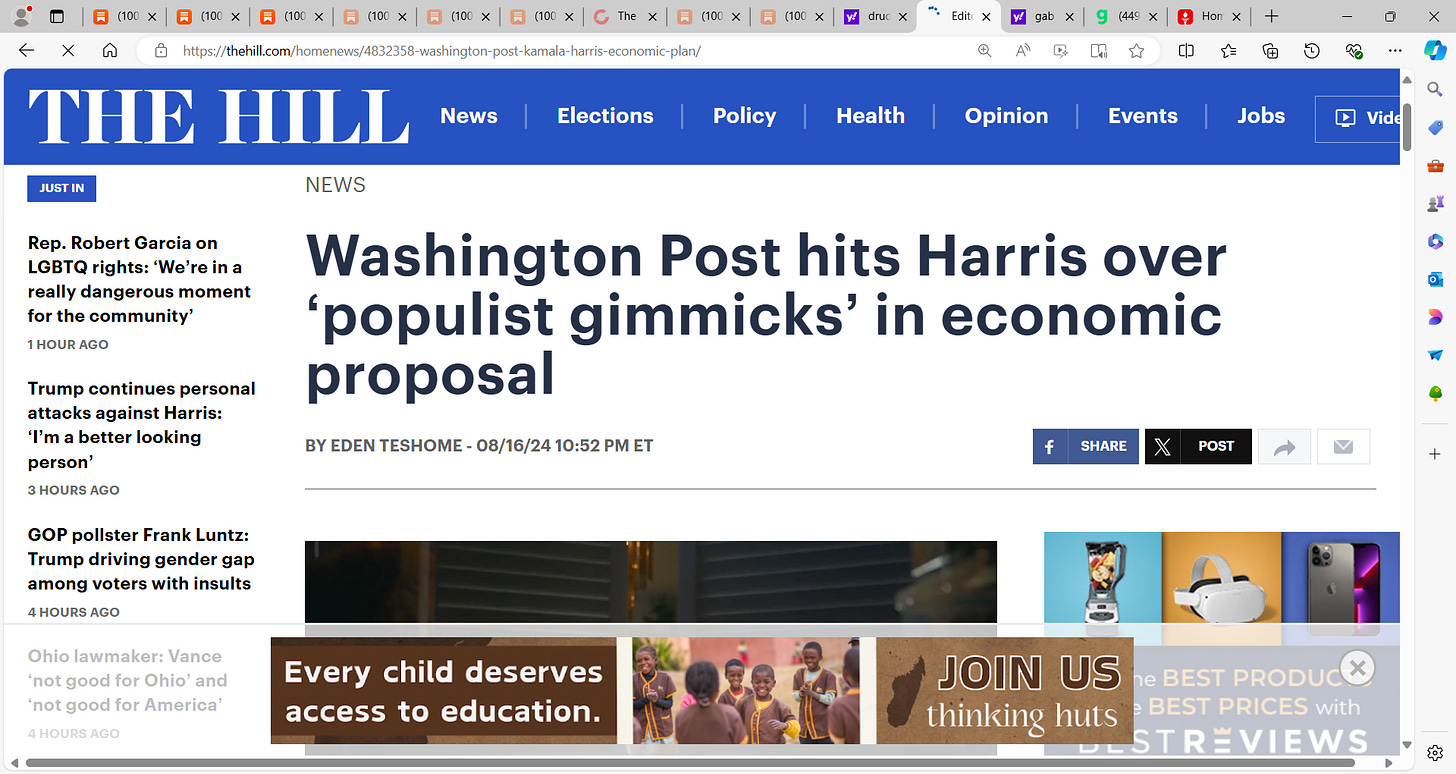
Task: Open the sidebar Tools briefcase icon
Action: click(x=1435, y=165)
